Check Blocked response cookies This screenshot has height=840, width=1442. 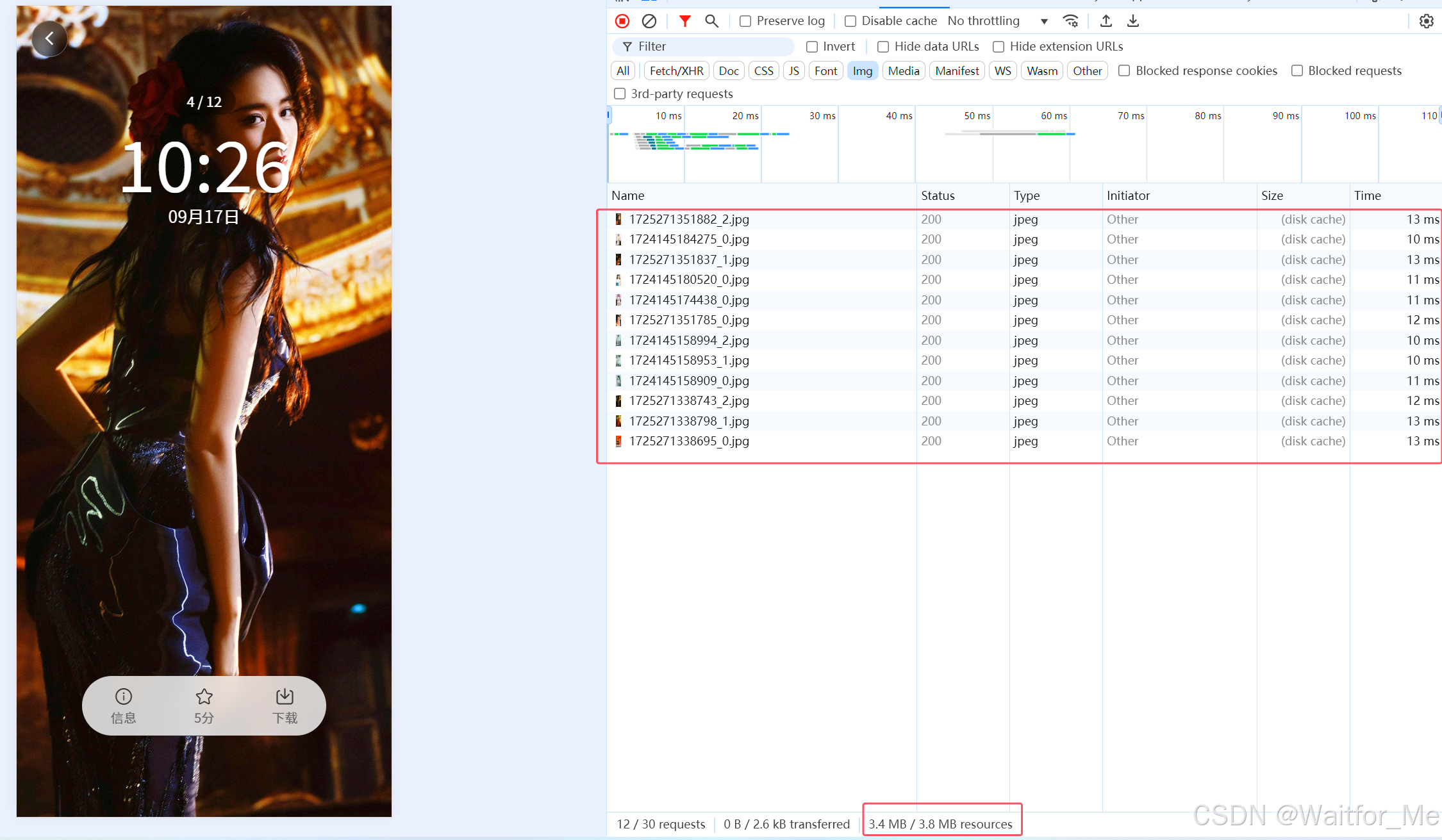coord(1124,70)
